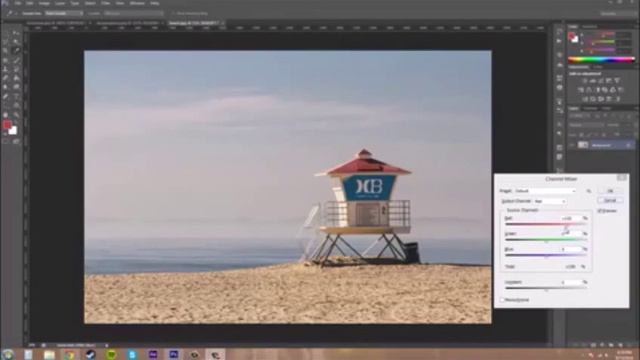Viewport: 640px width, 360px height.
Task: Select the Gradient tool
Action: (x=16, y=78)
